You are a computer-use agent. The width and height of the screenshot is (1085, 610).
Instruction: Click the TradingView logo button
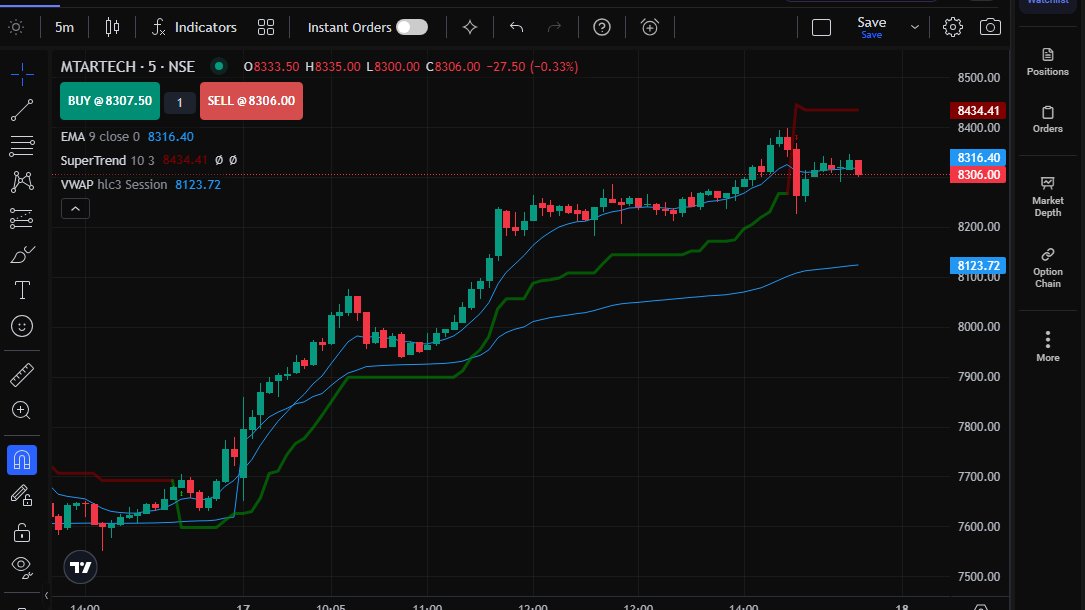coord(80,567)
